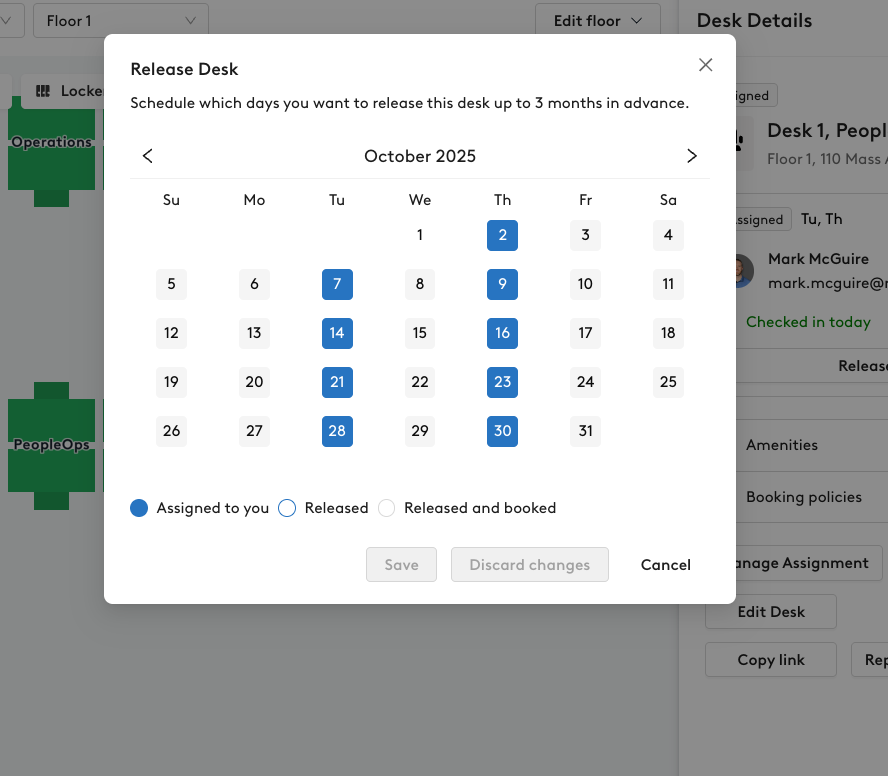Image resolution: width=888 pixels, height=776 pixels.
Task: Open the "Checked in today" link
Action: [808, 321]
